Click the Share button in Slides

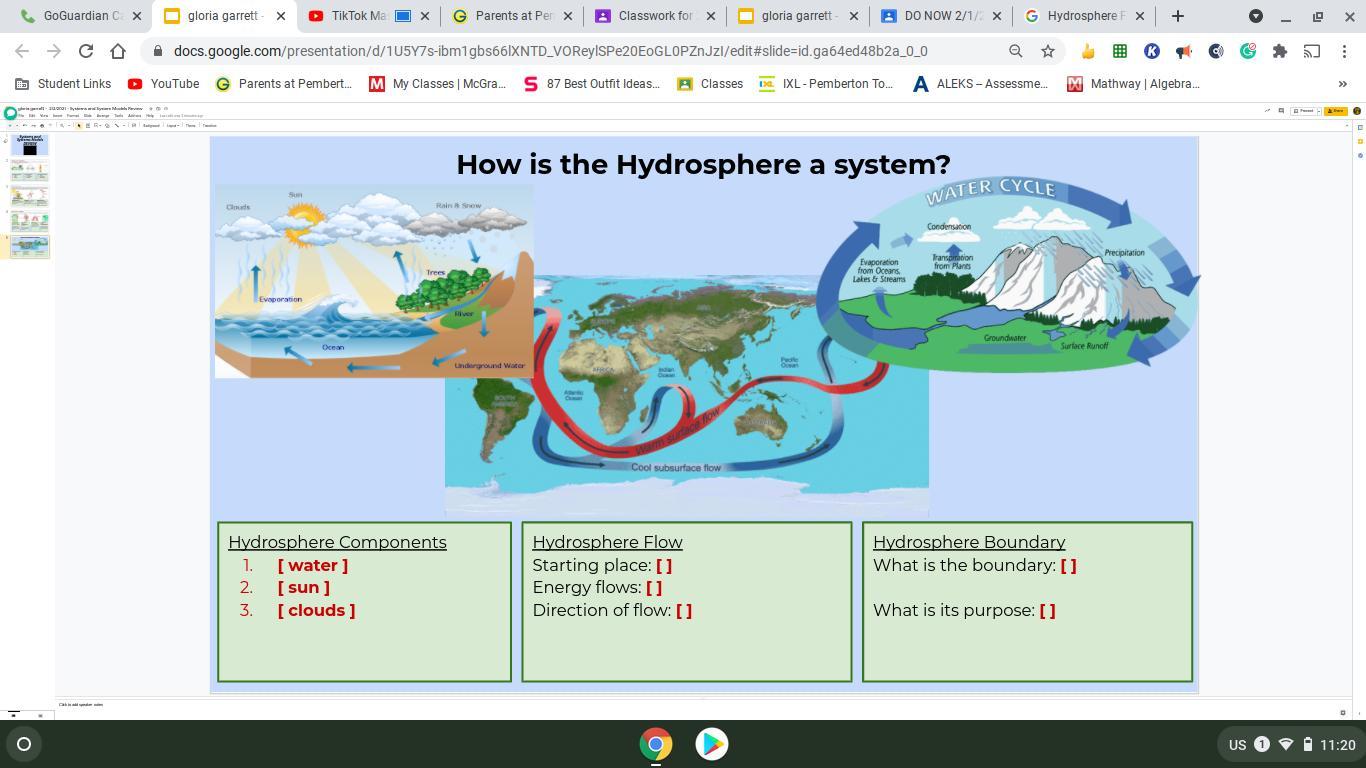[1335, 111]
